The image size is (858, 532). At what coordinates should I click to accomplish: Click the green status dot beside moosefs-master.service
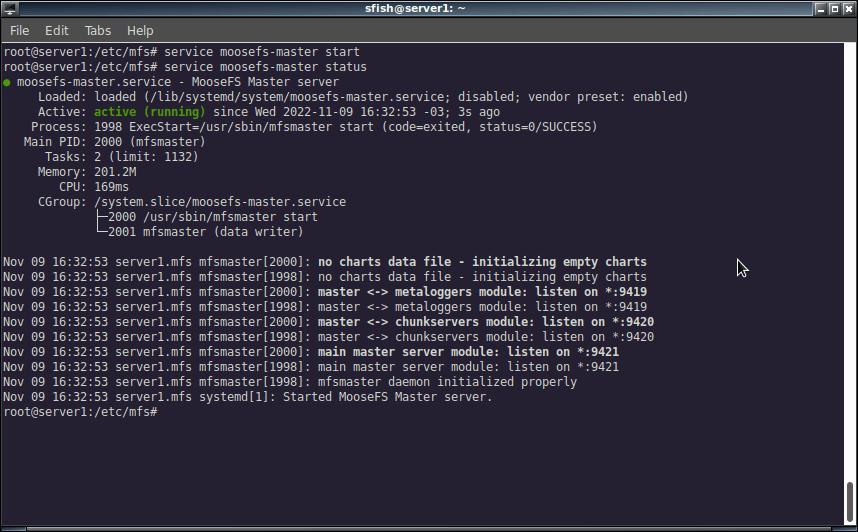[x=7, y=83]
